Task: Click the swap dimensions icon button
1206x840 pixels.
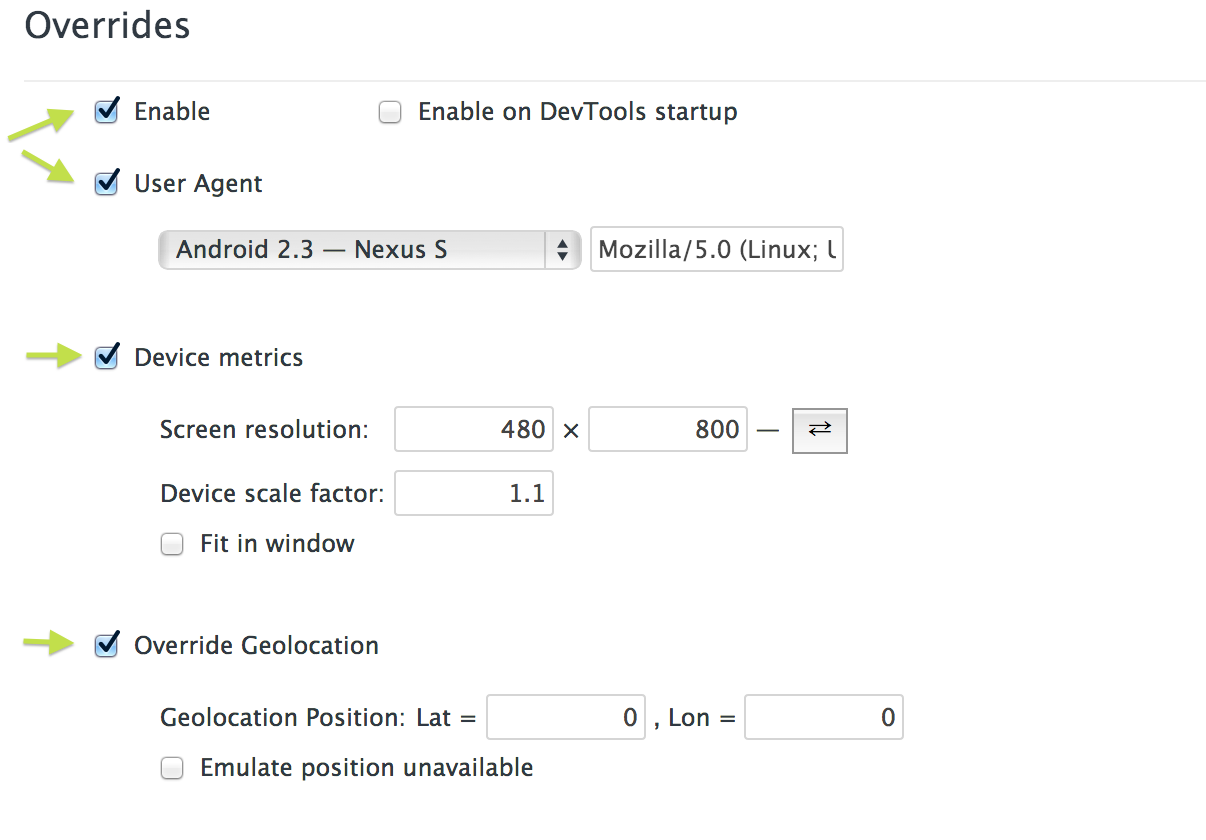Action: 820,430
